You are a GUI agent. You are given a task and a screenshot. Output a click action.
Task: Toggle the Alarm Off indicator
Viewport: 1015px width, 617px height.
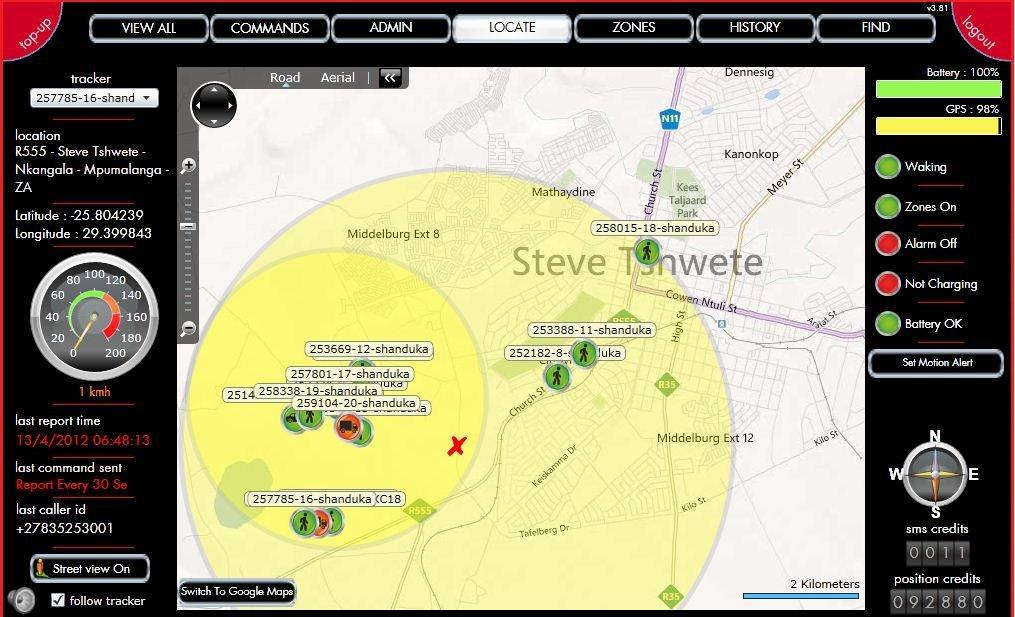point(888,244)
